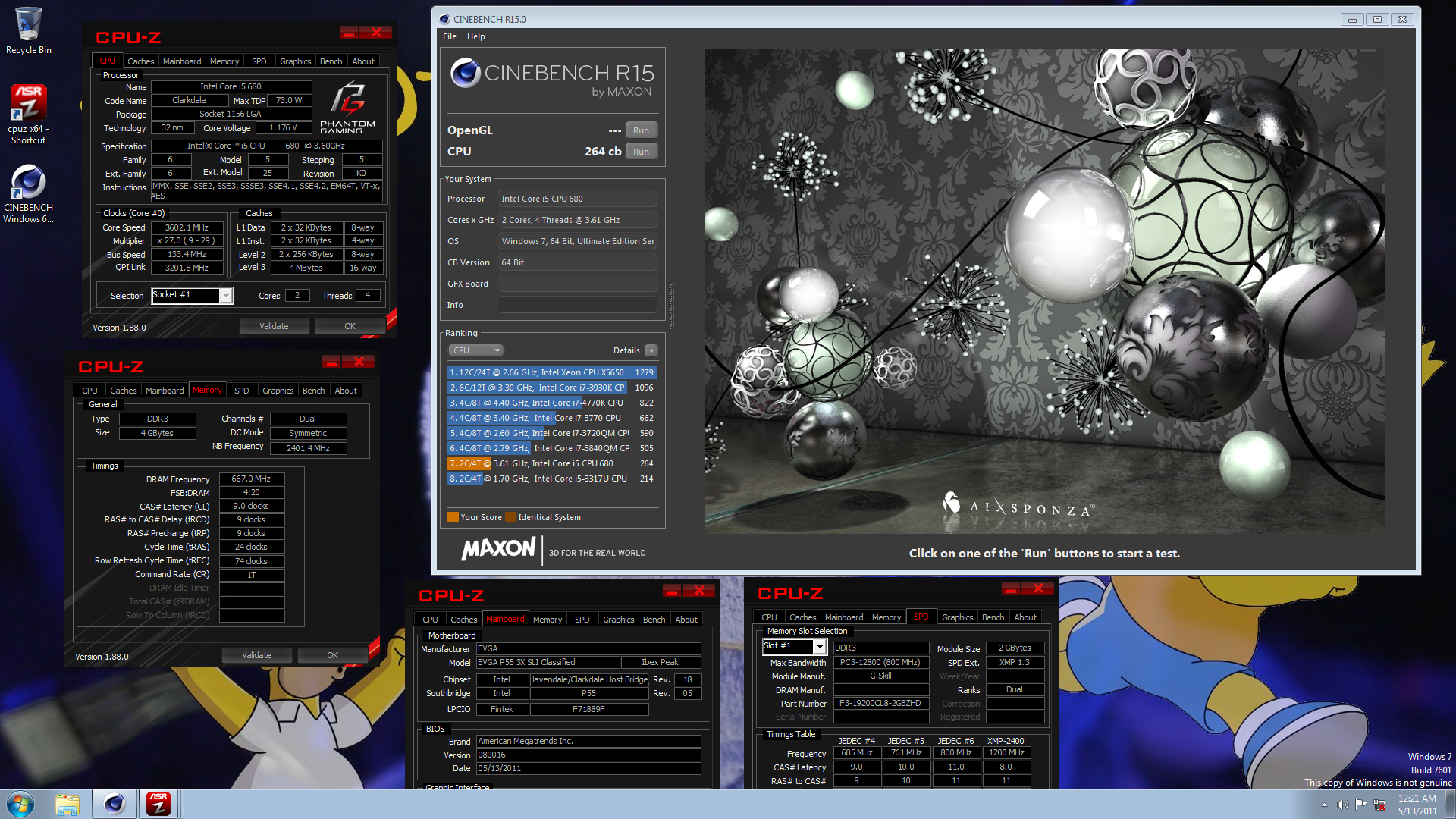1456x819 pixels.
Task: Click the Windows Start orb
Action: [x=20, y=804]
